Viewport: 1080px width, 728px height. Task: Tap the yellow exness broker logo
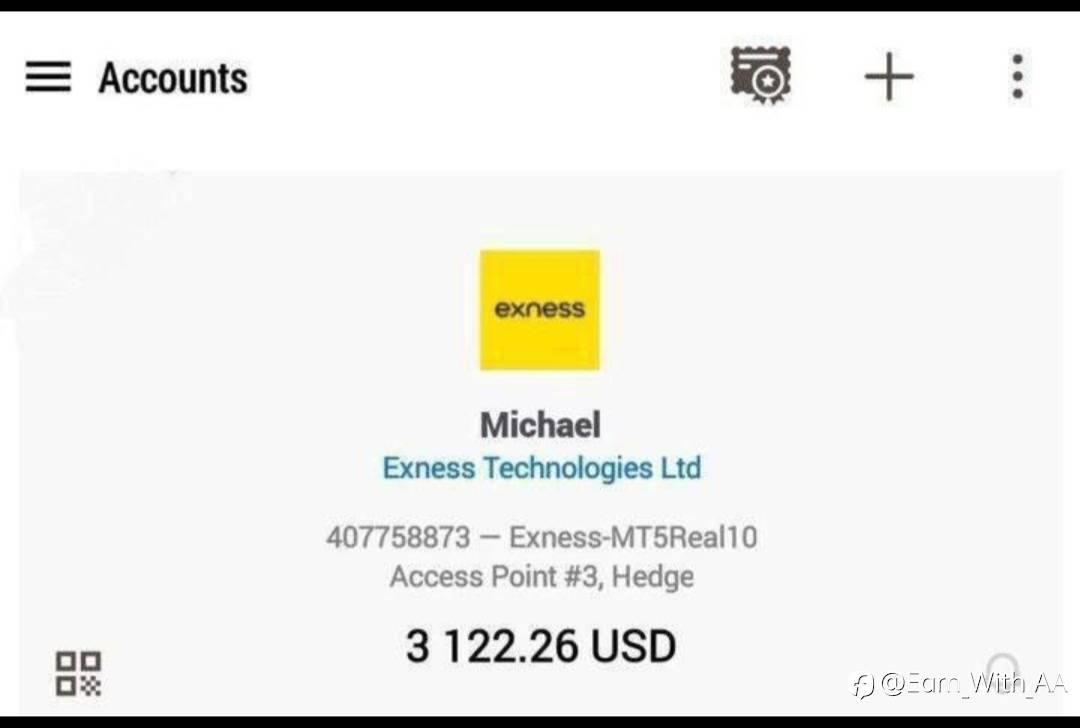[x=539, y=310]
